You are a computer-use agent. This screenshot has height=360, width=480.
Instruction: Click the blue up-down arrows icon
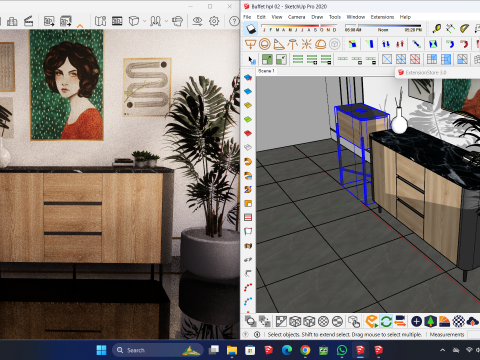[x=386, y=44]
